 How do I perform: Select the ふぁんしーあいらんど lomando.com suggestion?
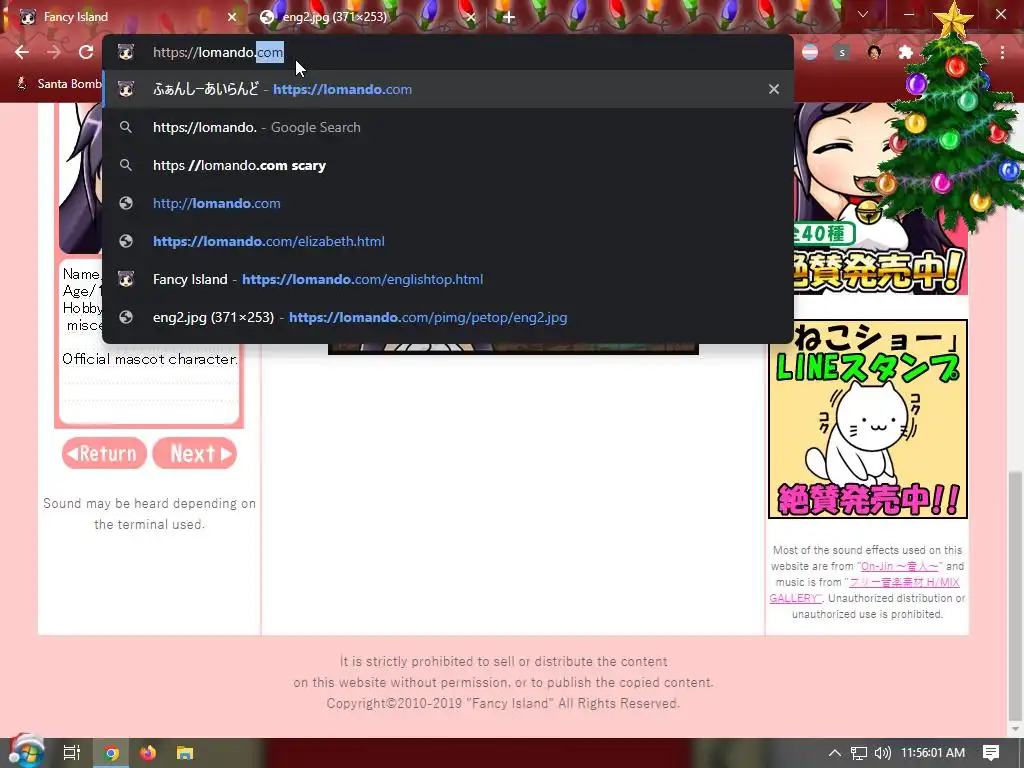point(448,89)
